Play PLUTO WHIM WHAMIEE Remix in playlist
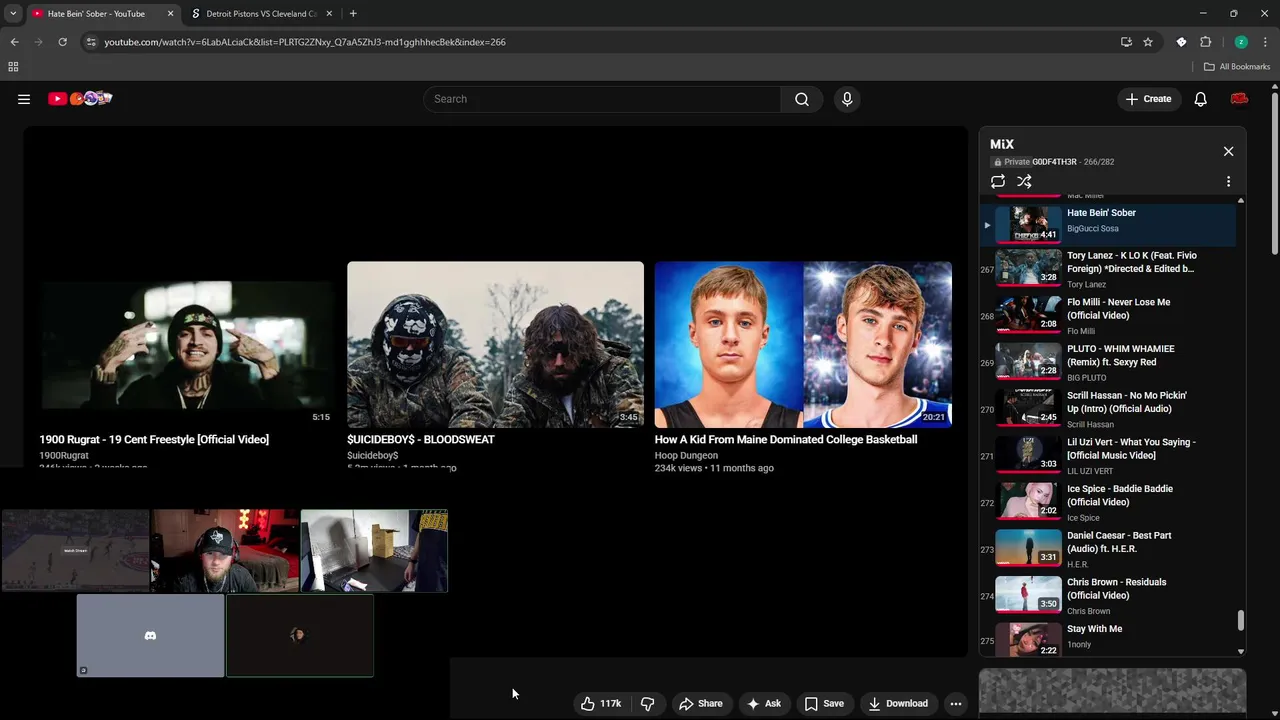Image resolution: width=1280 pixels, height=720 pixels. (1108, 363)
